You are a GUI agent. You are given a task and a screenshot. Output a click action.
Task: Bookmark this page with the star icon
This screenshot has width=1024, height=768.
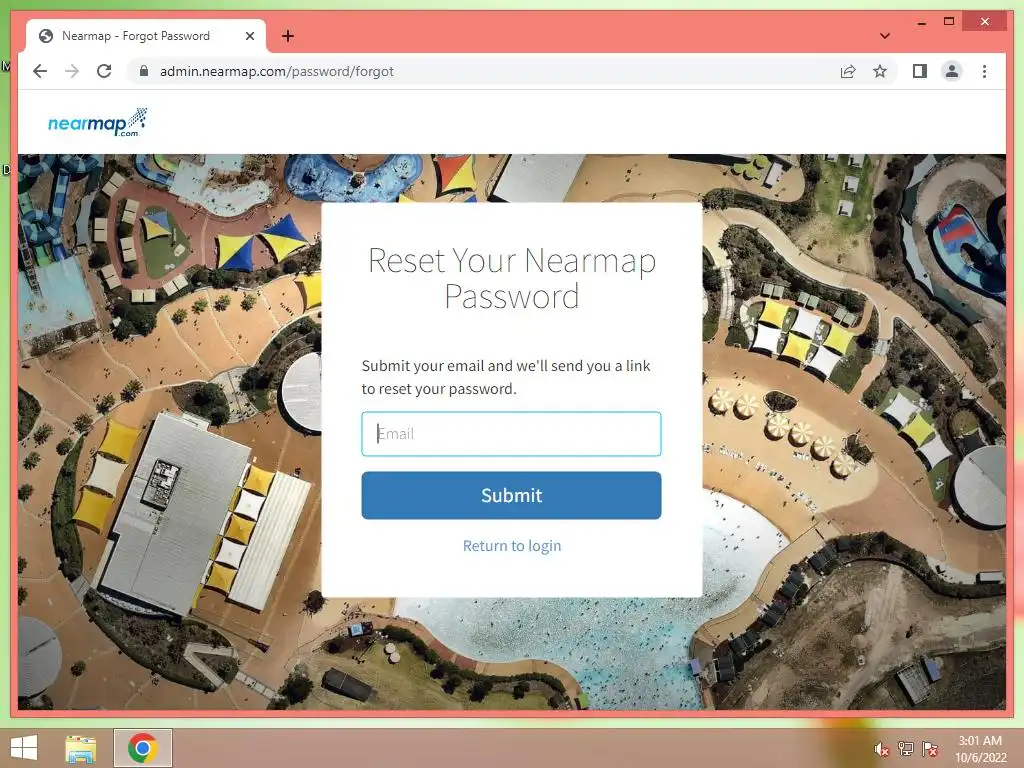880,71
